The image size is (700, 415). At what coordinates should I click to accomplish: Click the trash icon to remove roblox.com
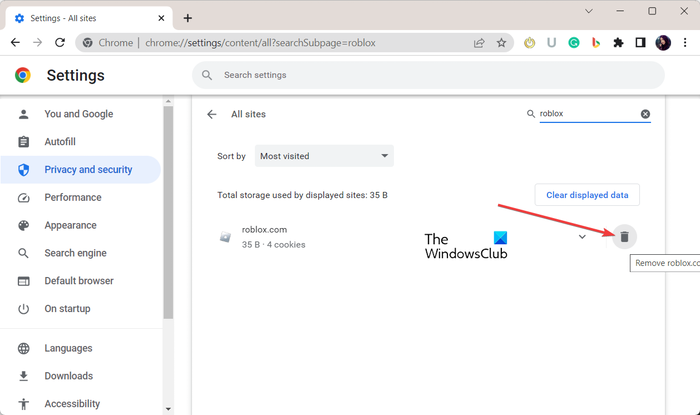(624, 237)
